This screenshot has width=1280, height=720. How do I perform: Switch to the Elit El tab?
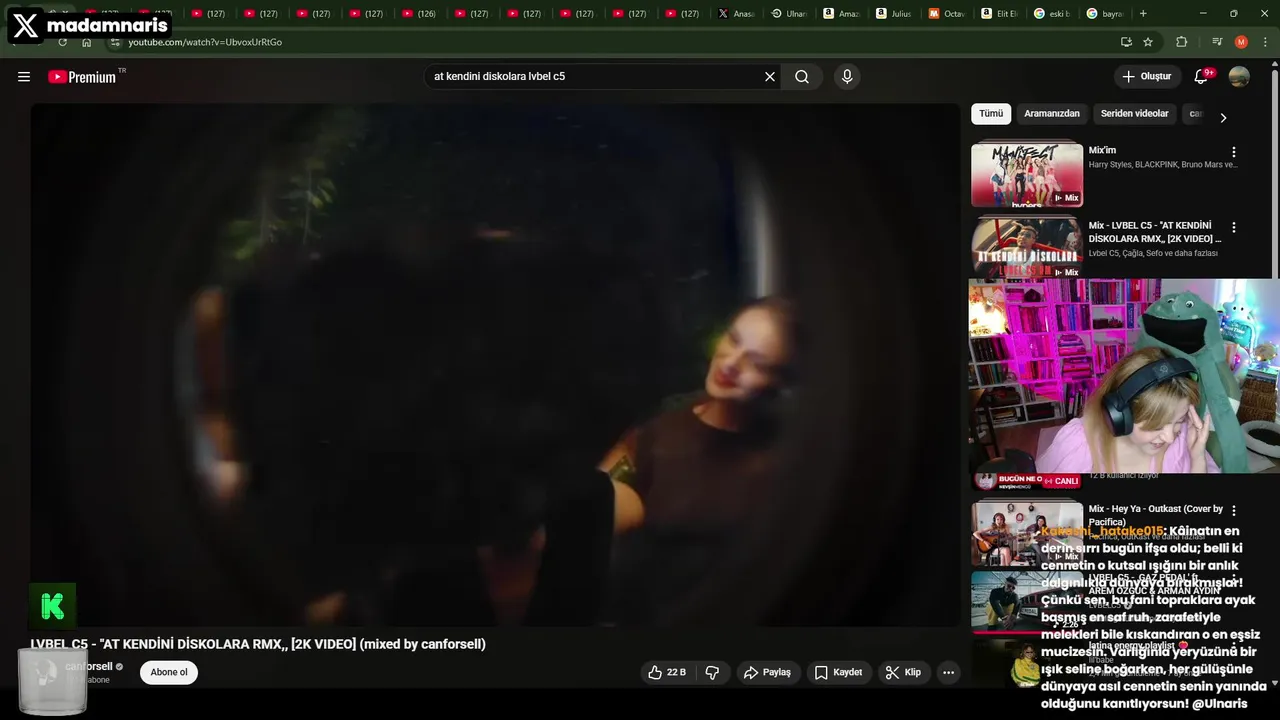(x=999, y=14)
